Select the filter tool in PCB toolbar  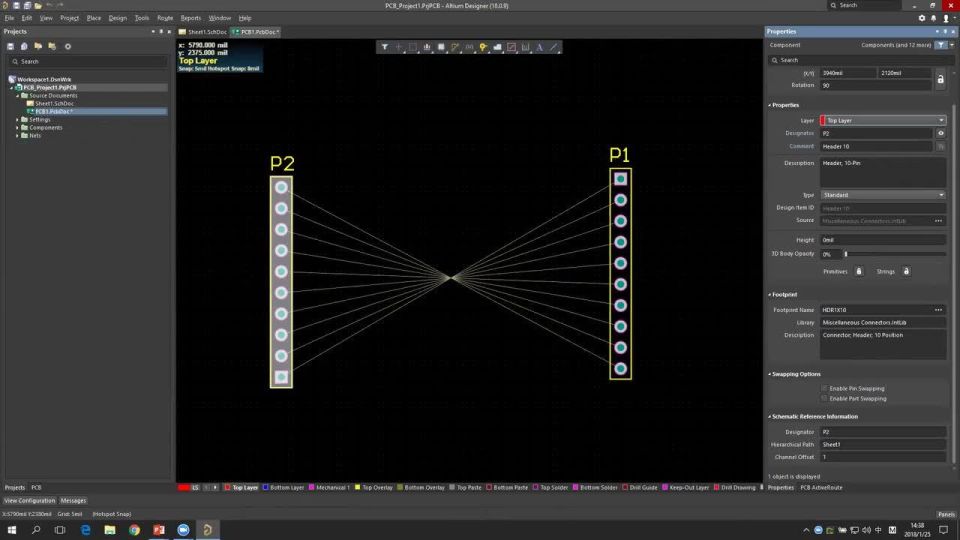pos(384,47)
